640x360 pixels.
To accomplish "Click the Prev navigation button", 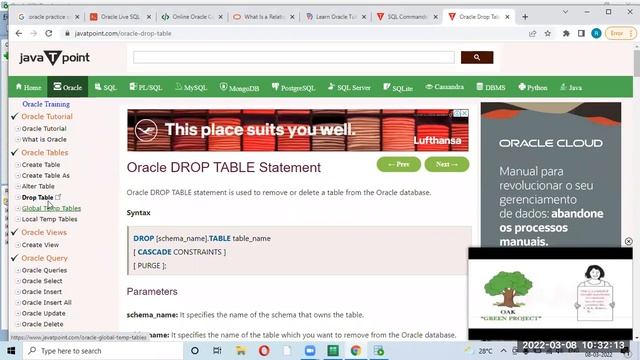I will [x=398, y=164].
